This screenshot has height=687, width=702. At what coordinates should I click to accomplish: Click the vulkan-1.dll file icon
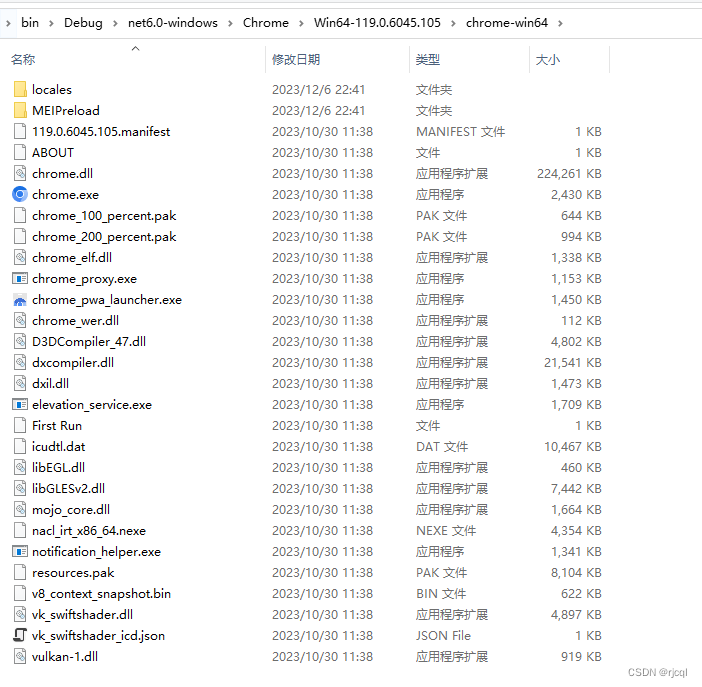[x=20, y=657]
